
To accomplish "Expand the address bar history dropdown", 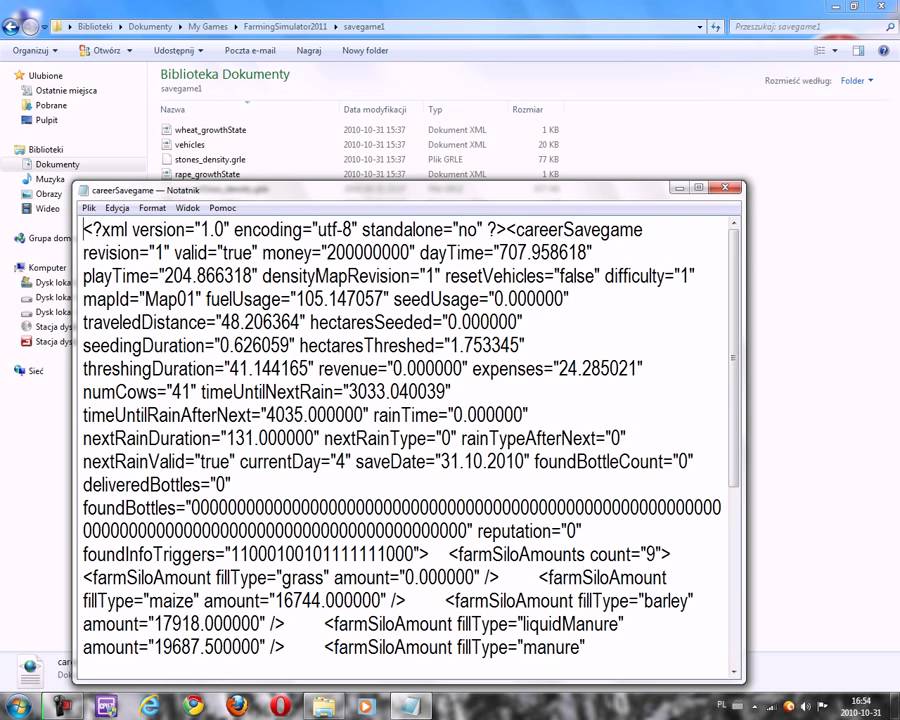I will 700,26.
